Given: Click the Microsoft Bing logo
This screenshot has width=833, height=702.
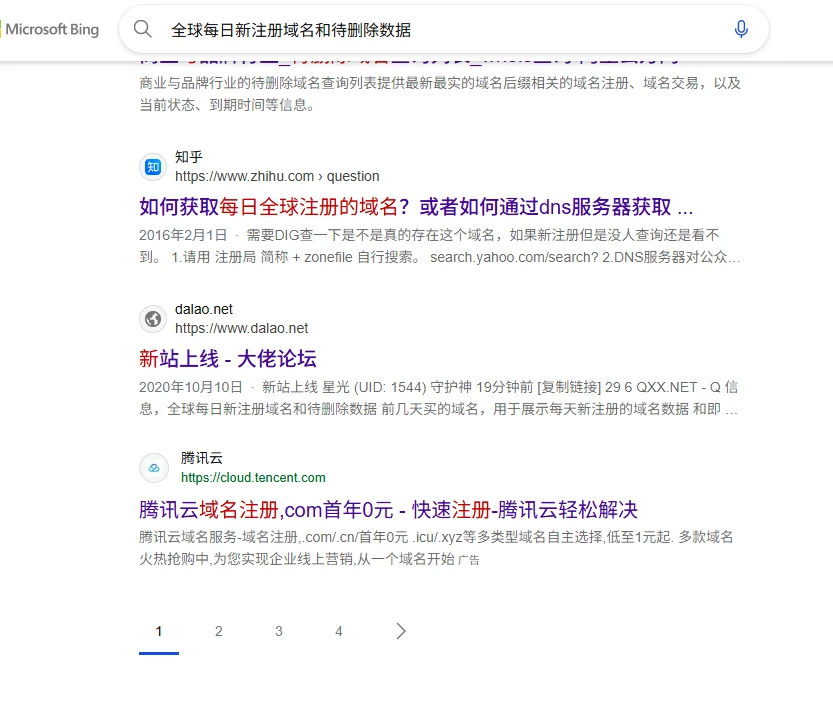Looking at the screenshot, I should [x=51, y=29].
